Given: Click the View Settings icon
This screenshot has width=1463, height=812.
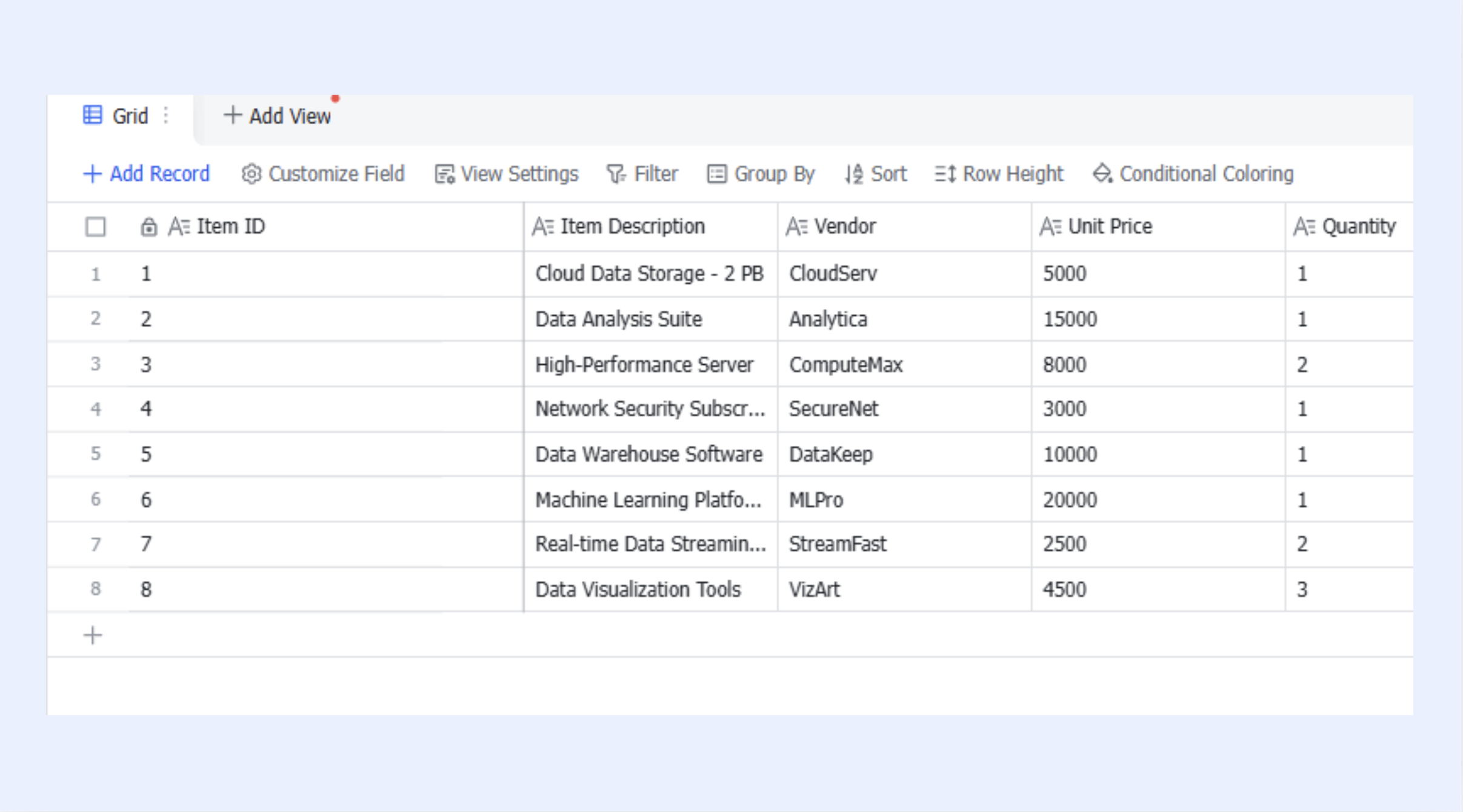Looking at the screenshot, I should click(444, 174).
